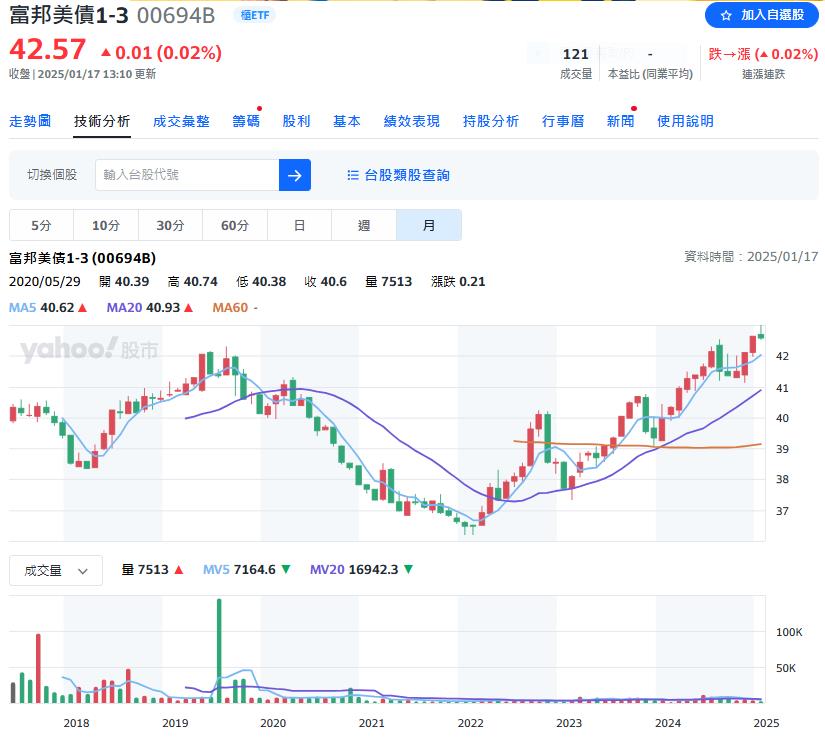Click the 量 7513 value in chart header
This screenshot has width=825, height=744.
389,281
